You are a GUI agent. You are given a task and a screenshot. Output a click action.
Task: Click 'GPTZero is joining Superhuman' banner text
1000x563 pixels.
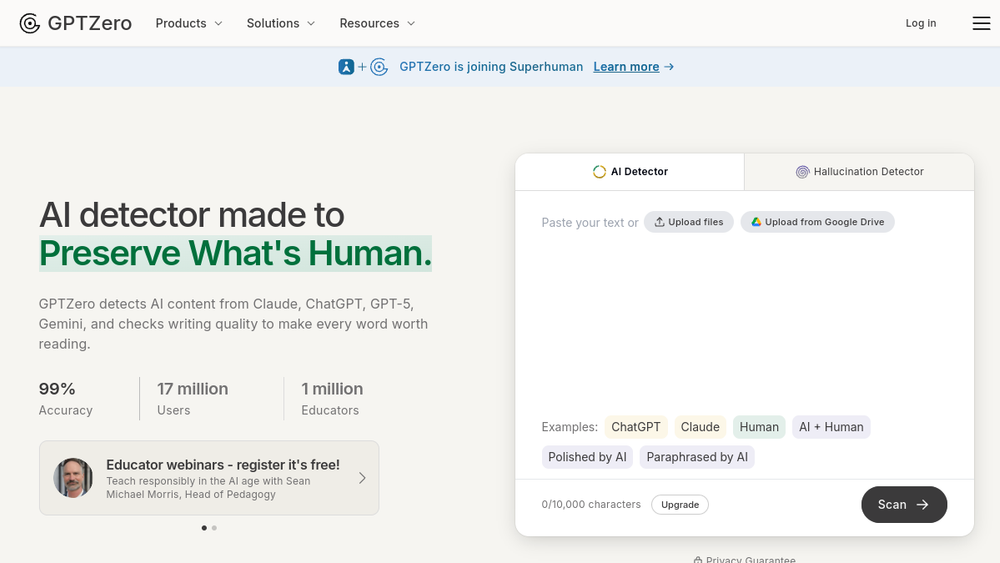pos(491,67)
